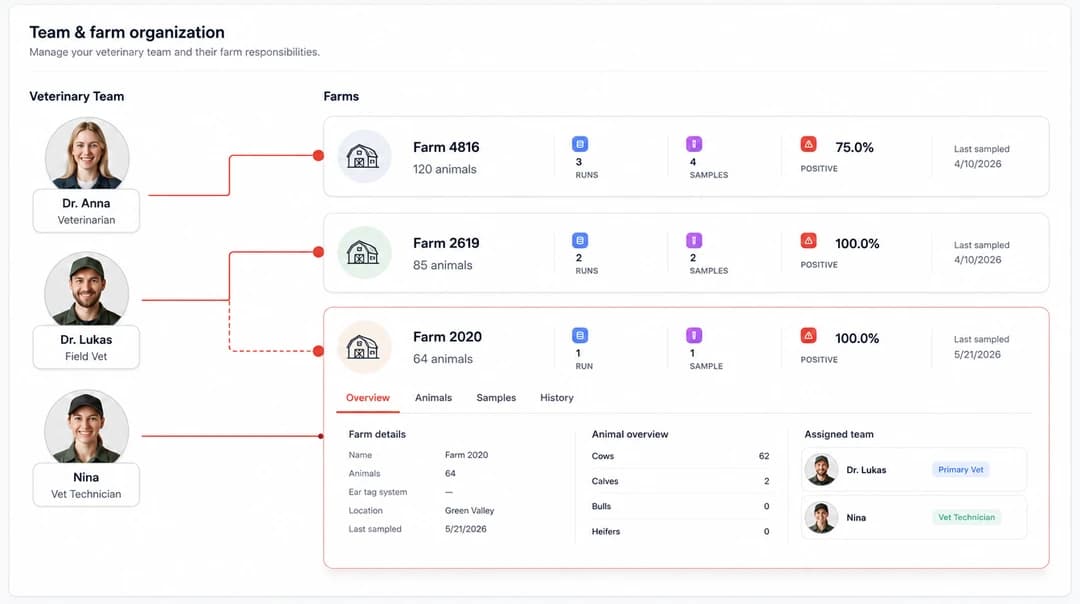This screenshot has width=1080, height=604.
Task: Click the blue runs icon on Farm 4816
Action: [x=580, y=144]
